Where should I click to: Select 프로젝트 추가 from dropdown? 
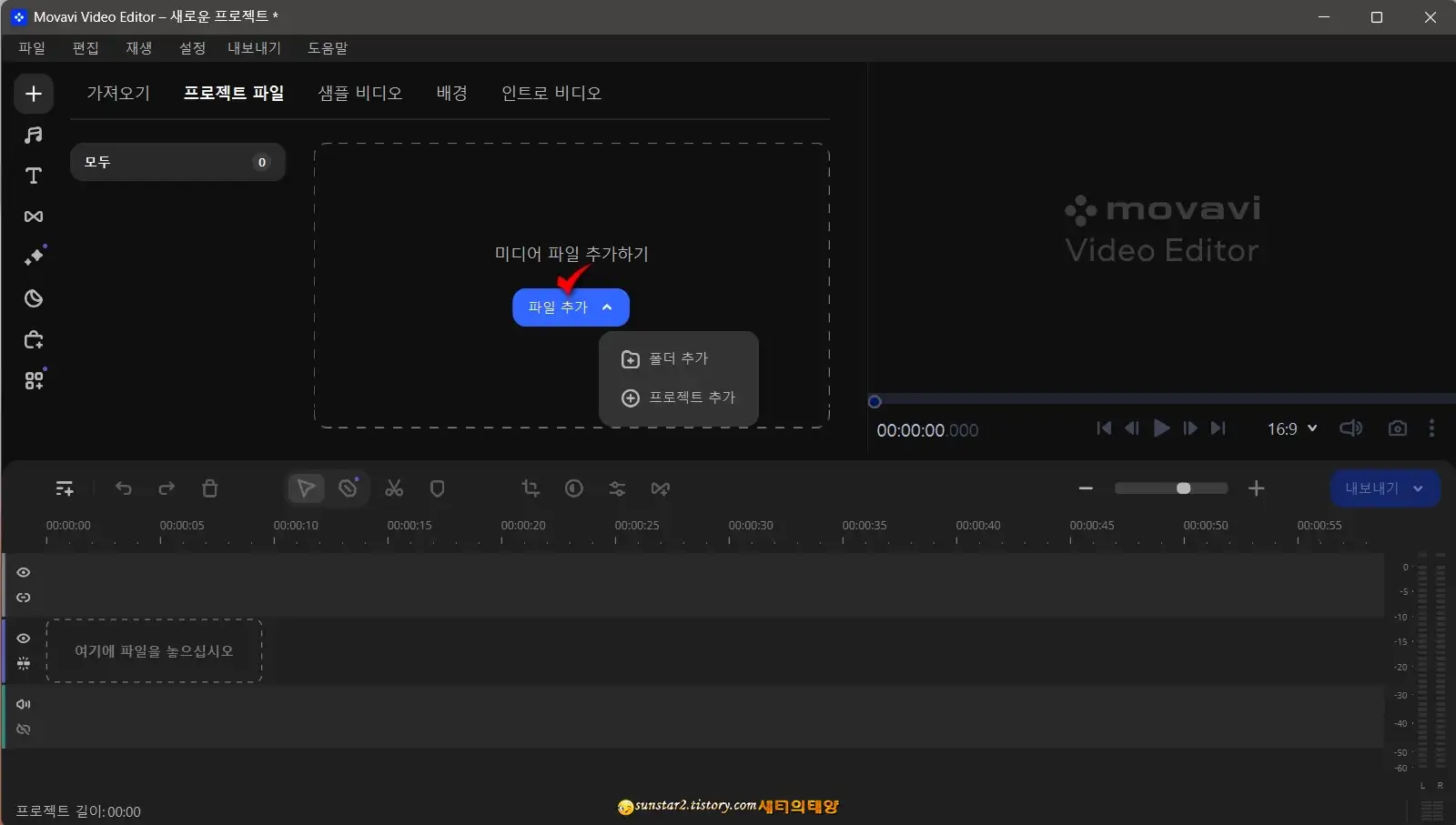pyautogui.click(x=678, y=397)
